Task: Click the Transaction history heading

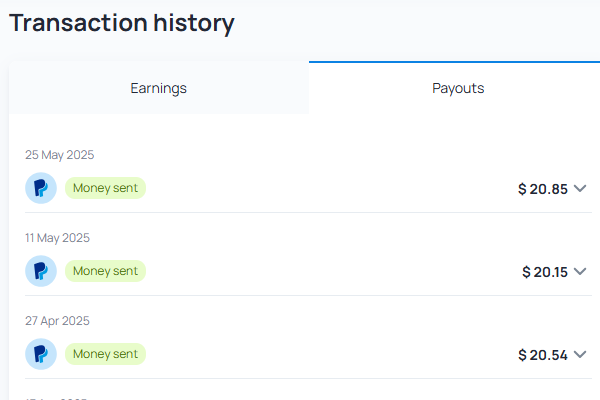Action: [122, 23]
